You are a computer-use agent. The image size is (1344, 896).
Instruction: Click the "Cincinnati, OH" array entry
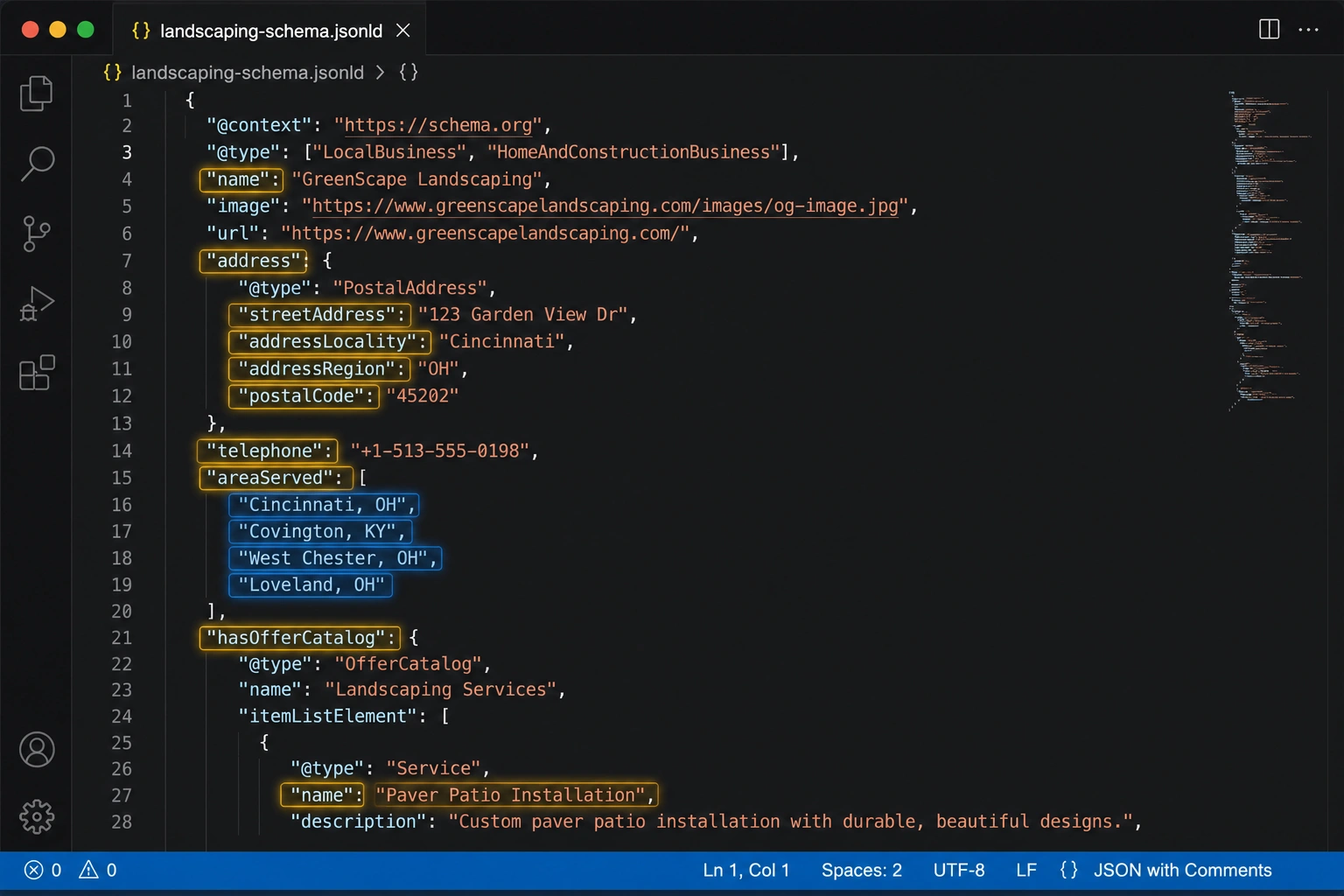[x=324, y=505]
